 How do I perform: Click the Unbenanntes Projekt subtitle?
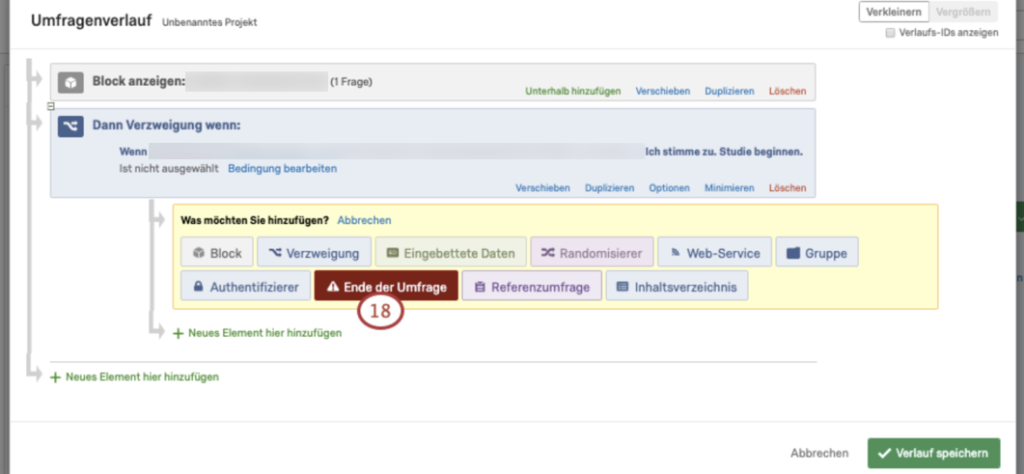(210, 22)
